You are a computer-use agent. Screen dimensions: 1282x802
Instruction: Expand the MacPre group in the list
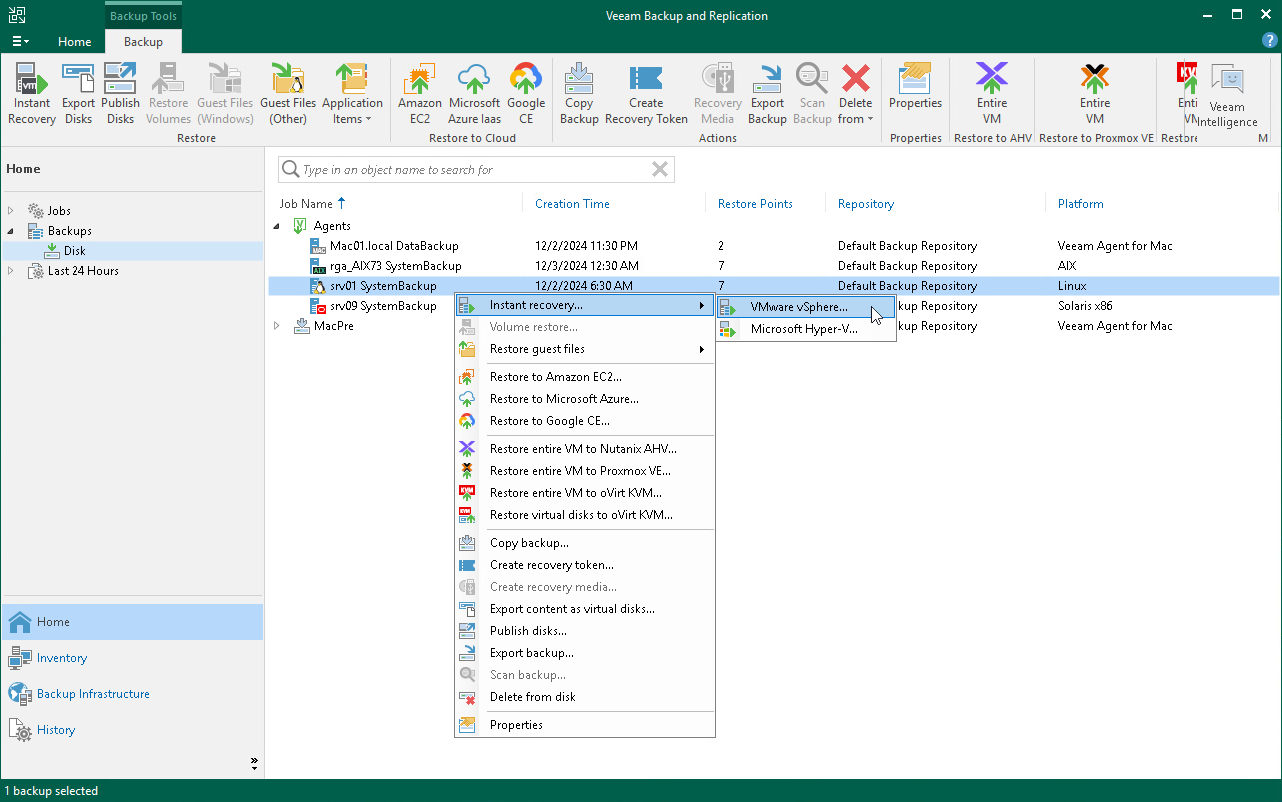[278, 326]
